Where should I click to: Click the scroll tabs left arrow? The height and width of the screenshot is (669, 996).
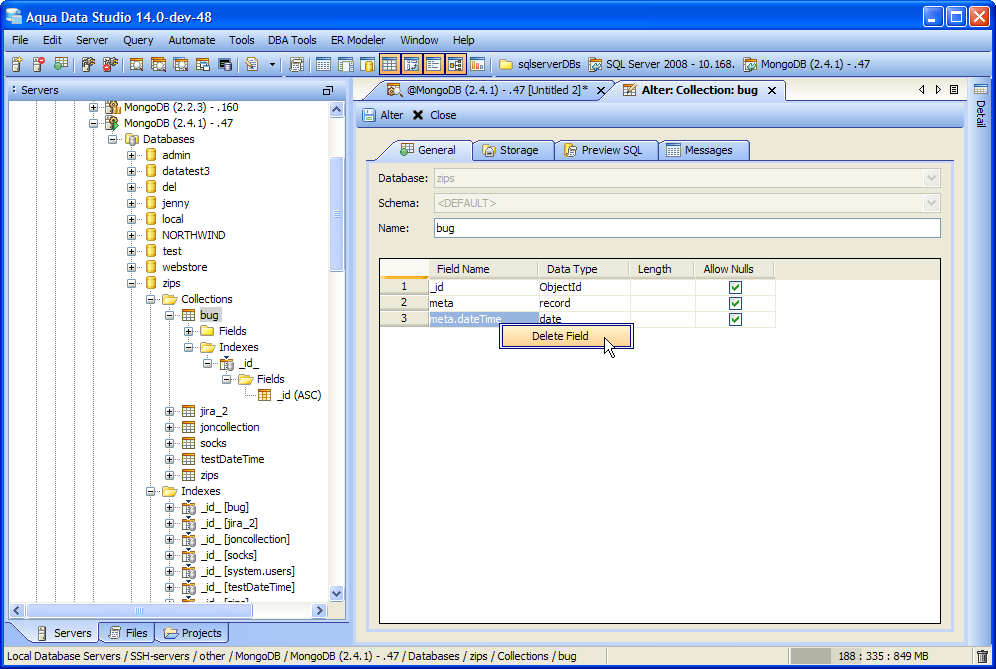(x=922, y=90)
